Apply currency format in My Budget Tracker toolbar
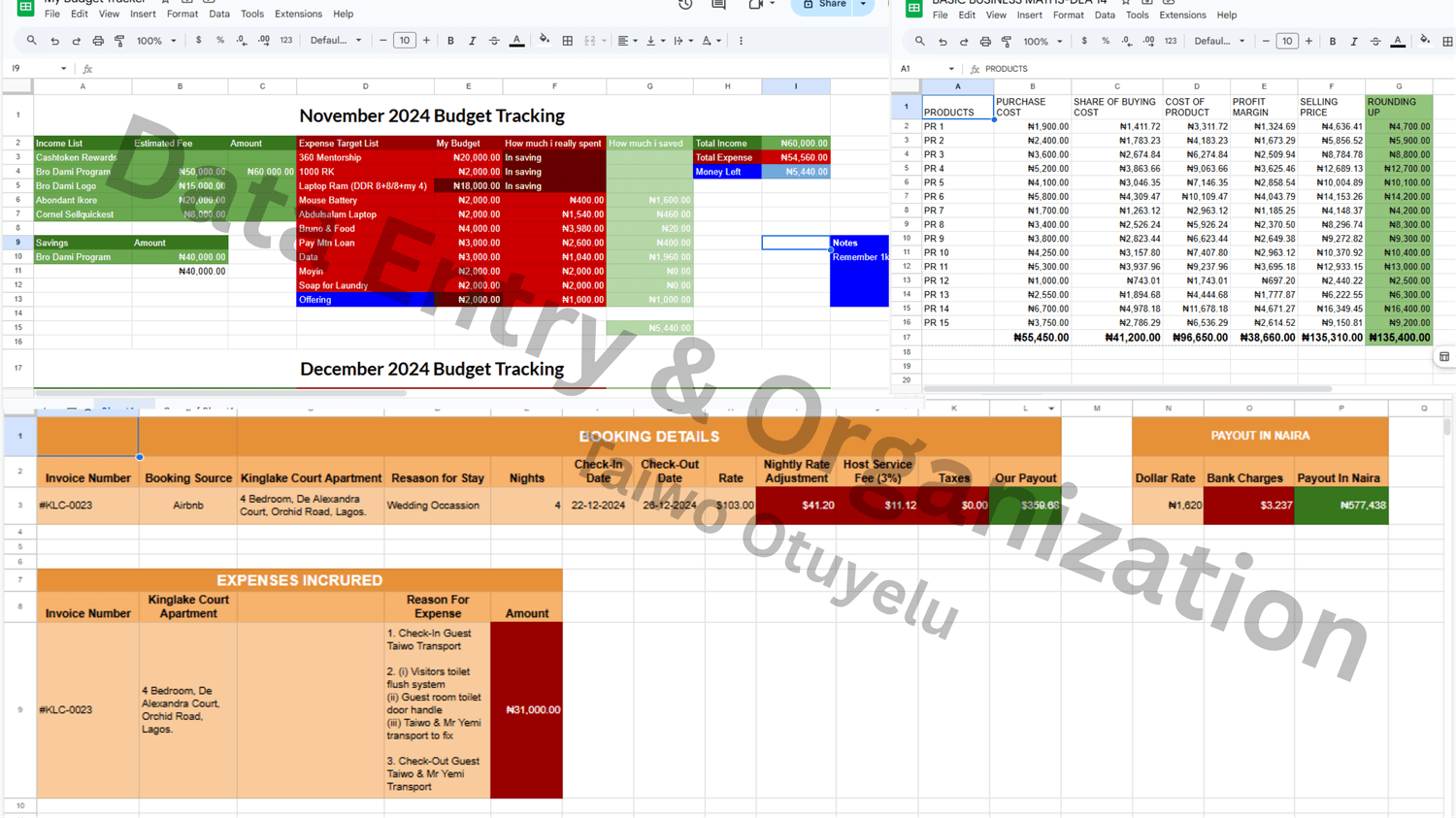 (x=199, y=41)
